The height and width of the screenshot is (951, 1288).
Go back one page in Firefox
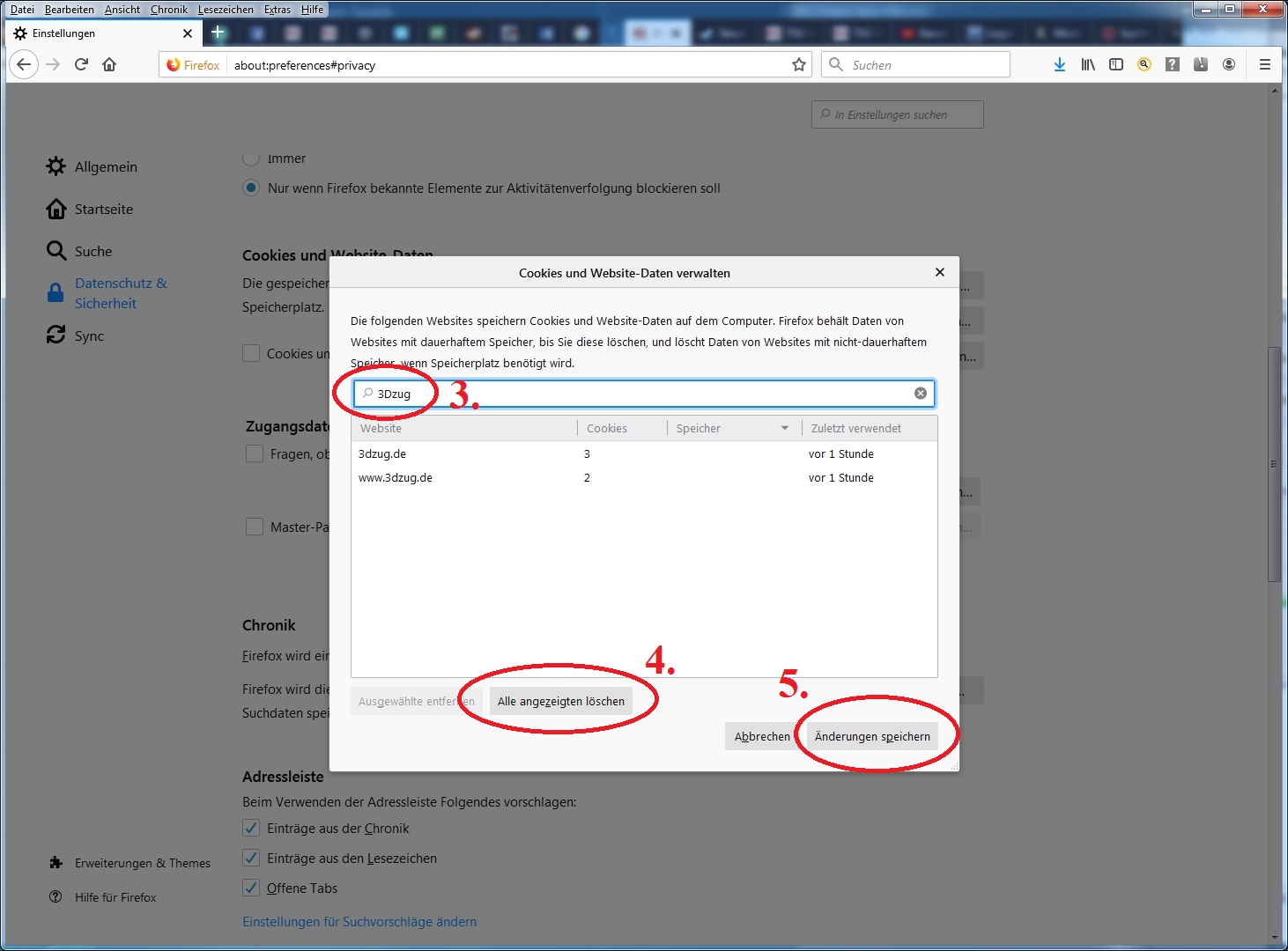tap(24, 64)
